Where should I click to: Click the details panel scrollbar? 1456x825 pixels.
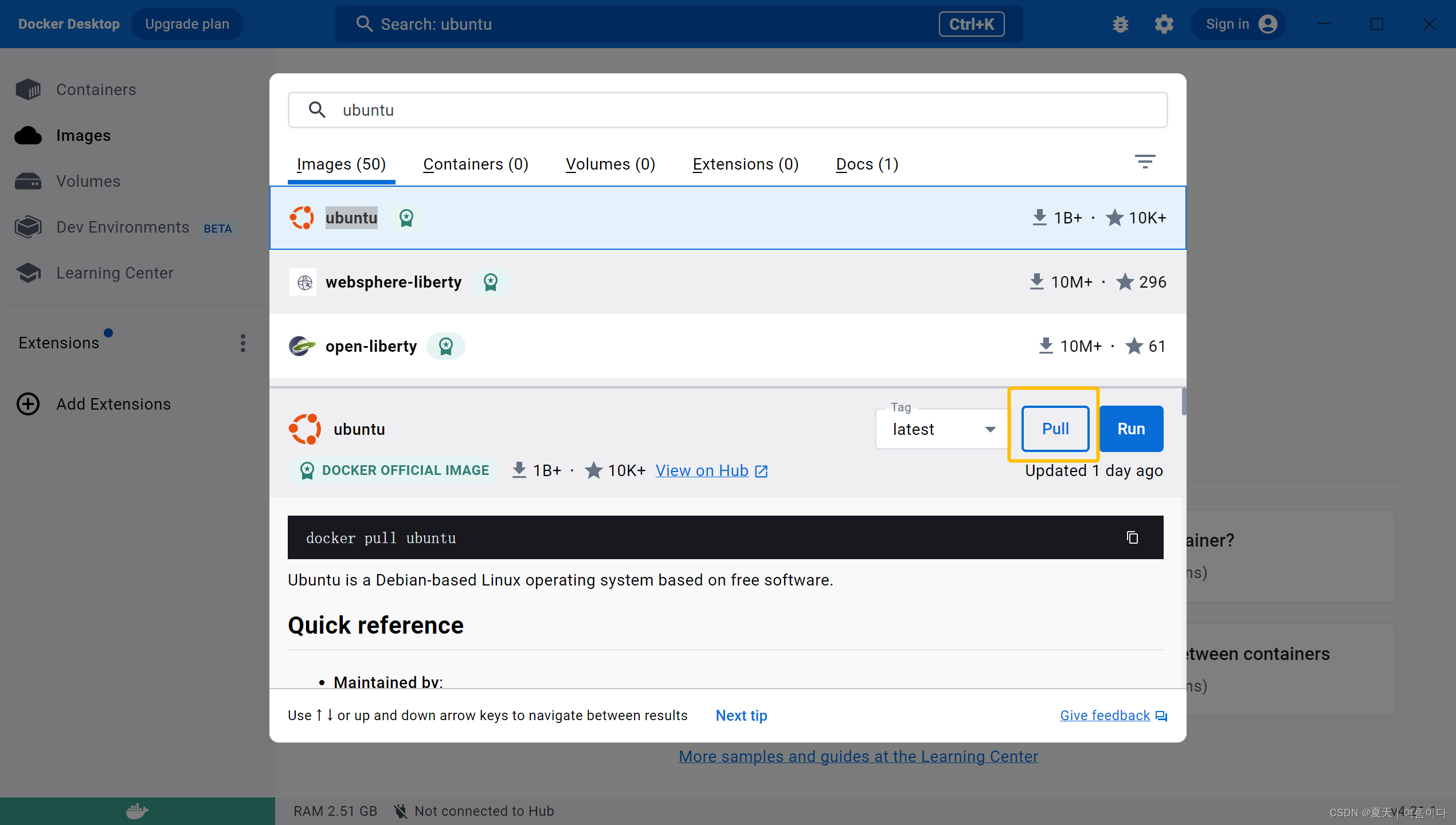click(x=1183, y=401)
